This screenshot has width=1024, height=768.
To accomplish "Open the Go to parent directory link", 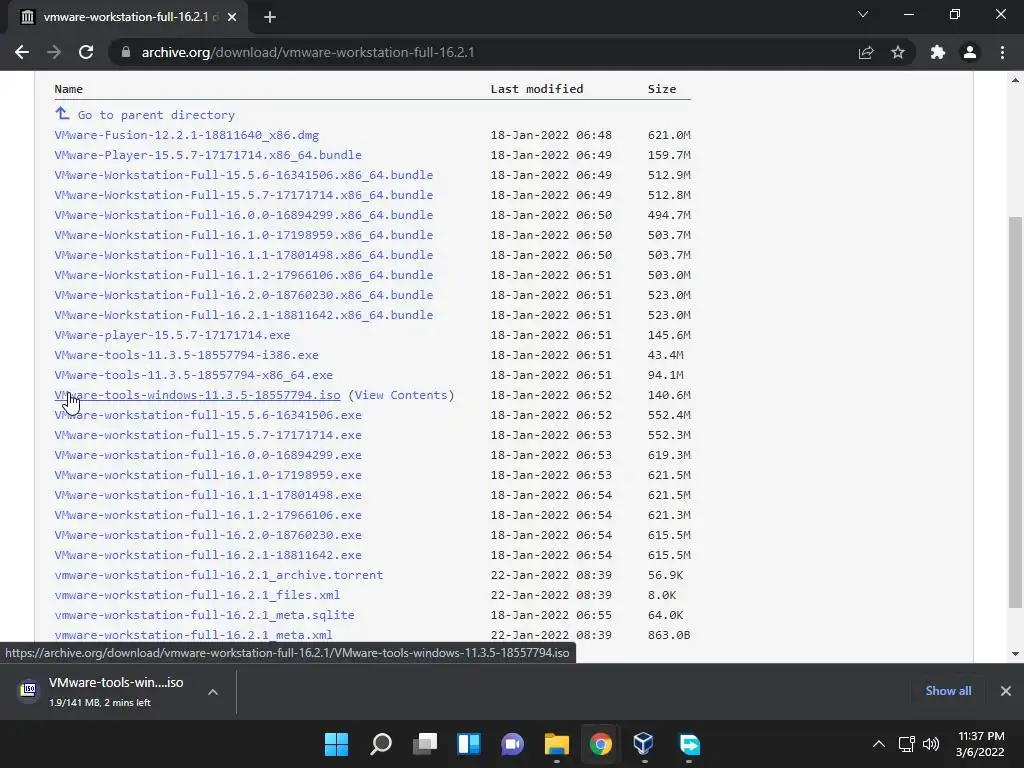I will tap(156, 115).
